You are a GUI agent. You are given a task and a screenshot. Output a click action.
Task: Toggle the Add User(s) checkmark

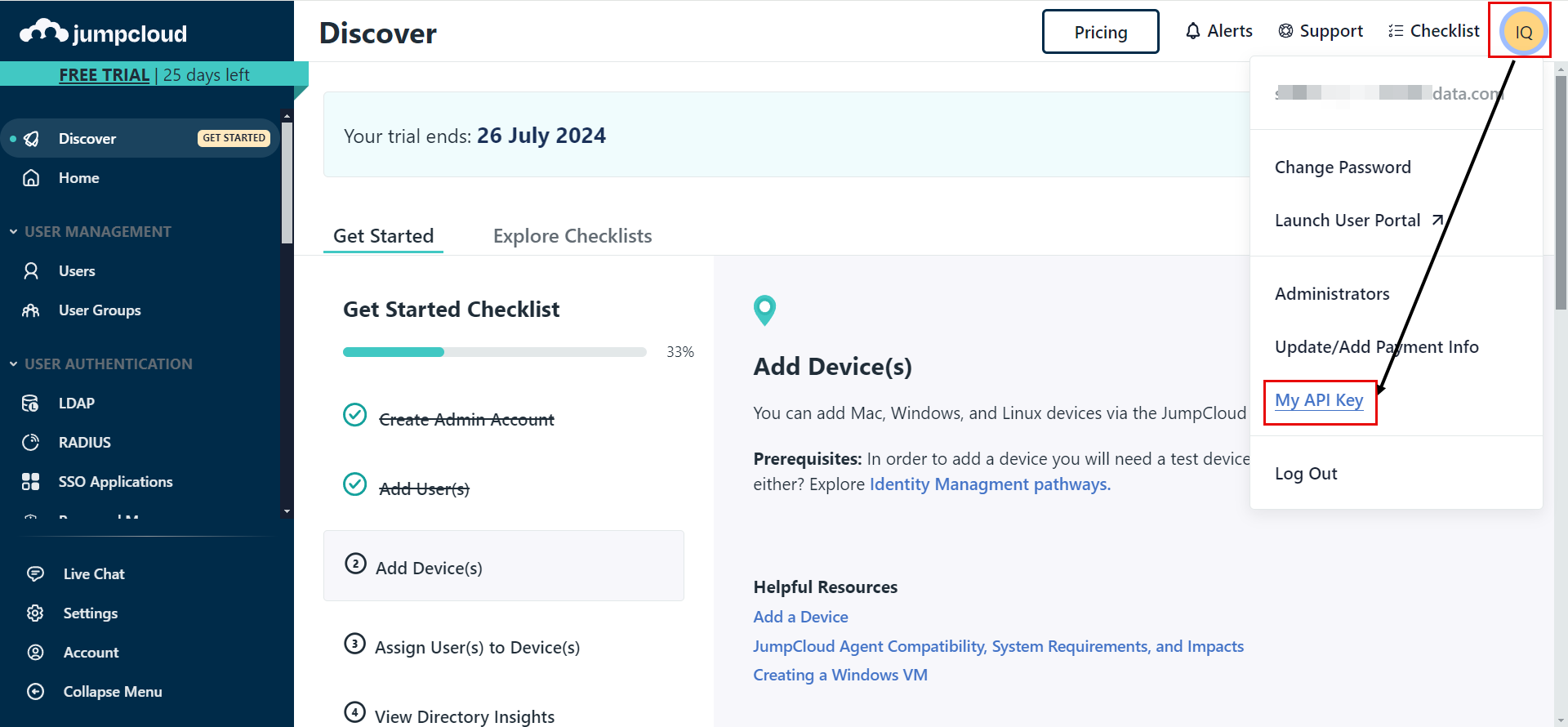click(x=354, y=484)
